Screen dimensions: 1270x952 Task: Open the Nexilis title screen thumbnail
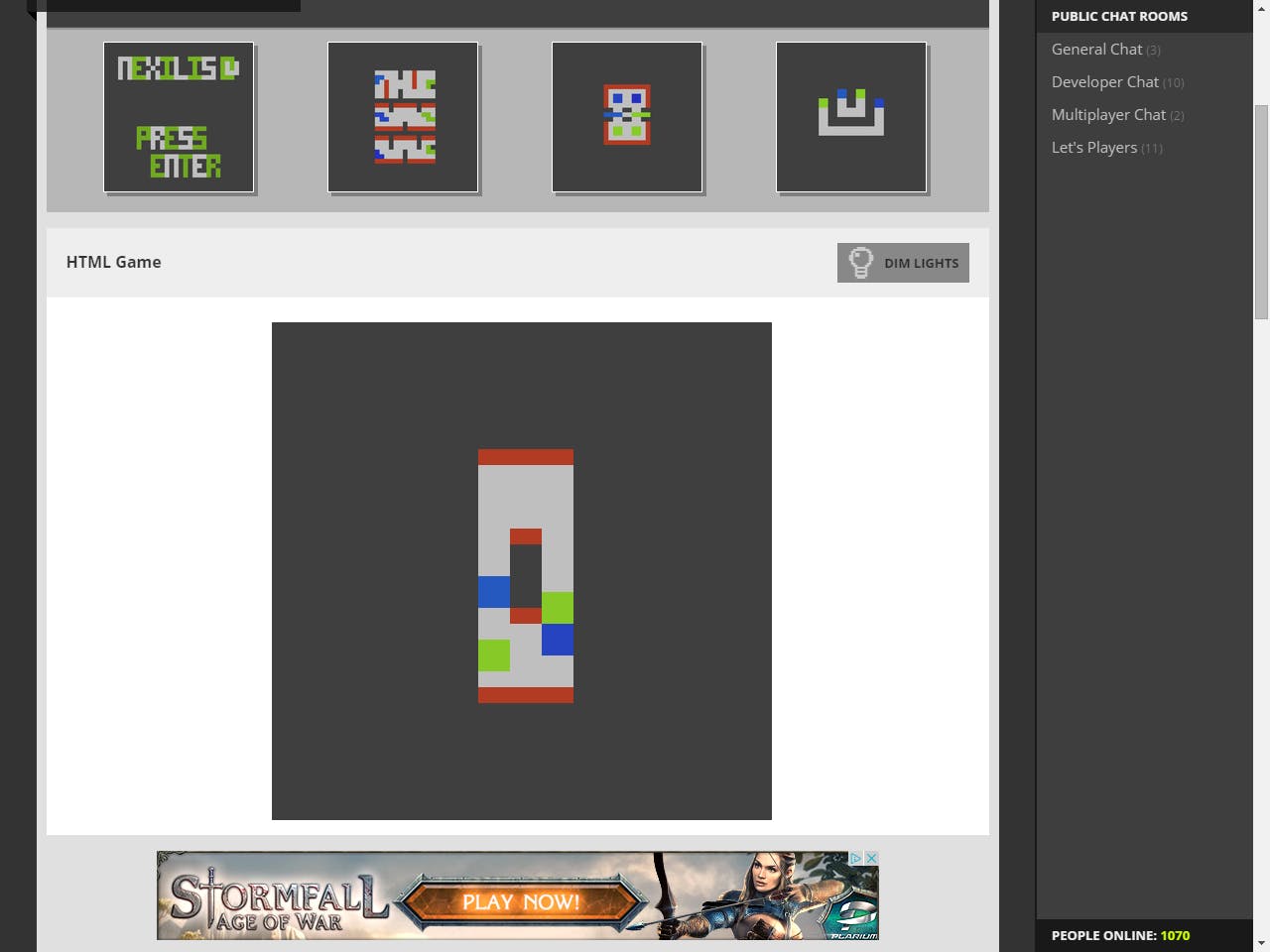[x=179, y=116]
